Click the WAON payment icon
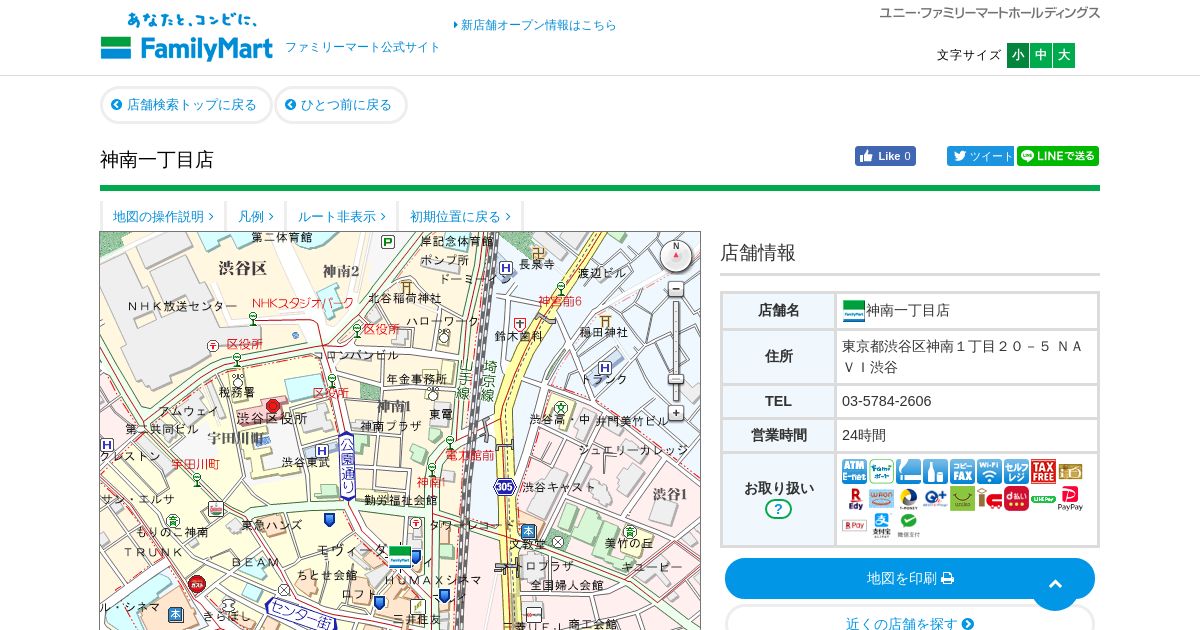 (881, 499)
